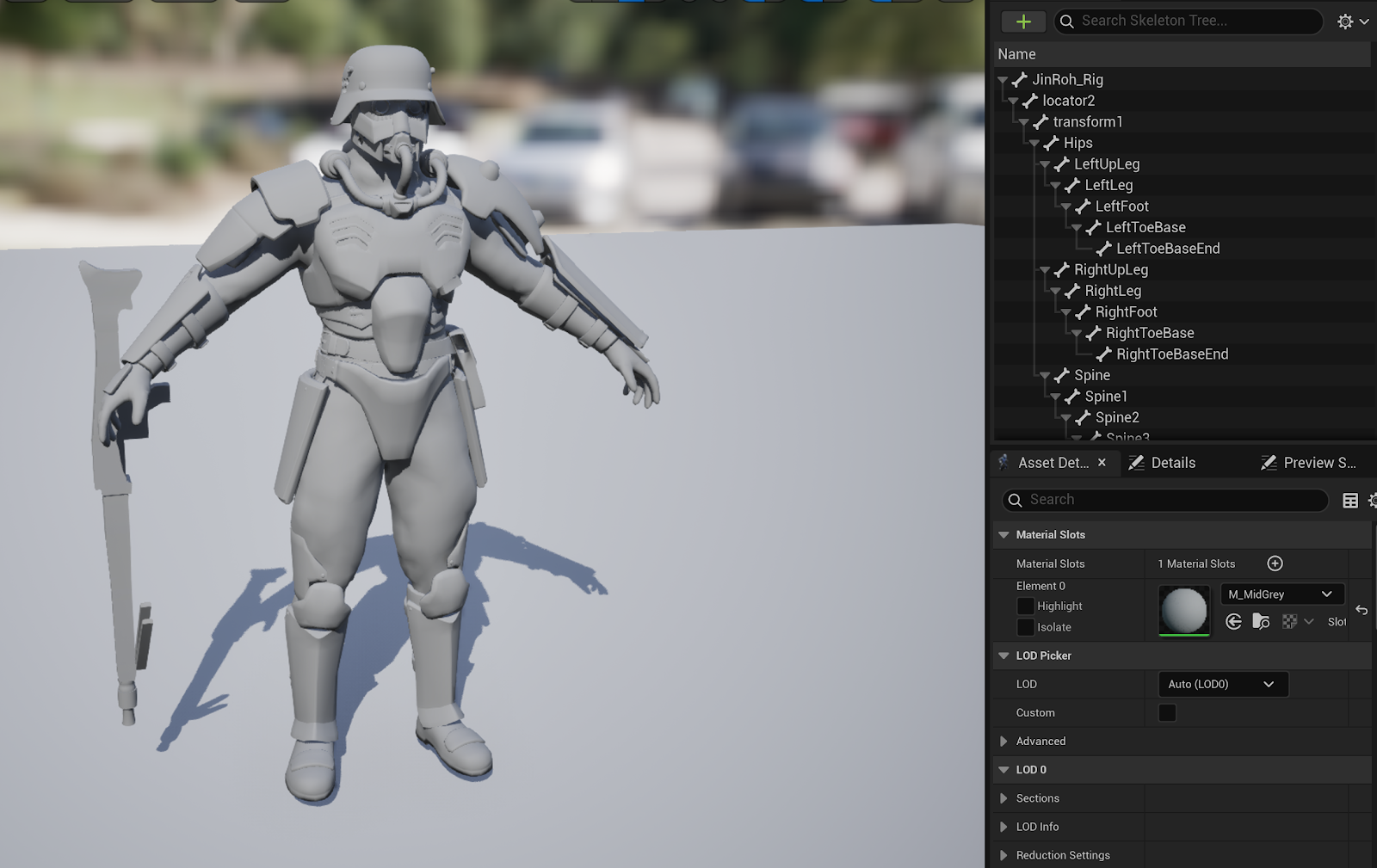Click the bone icon next to Hips
This screenshot has height=868, width=1377.
coord(1051,143)
